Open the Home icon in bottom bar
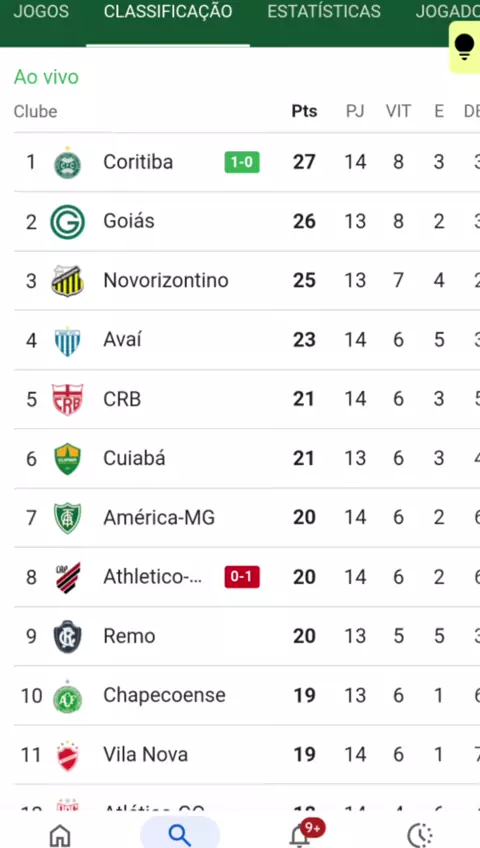 point(60,836)
